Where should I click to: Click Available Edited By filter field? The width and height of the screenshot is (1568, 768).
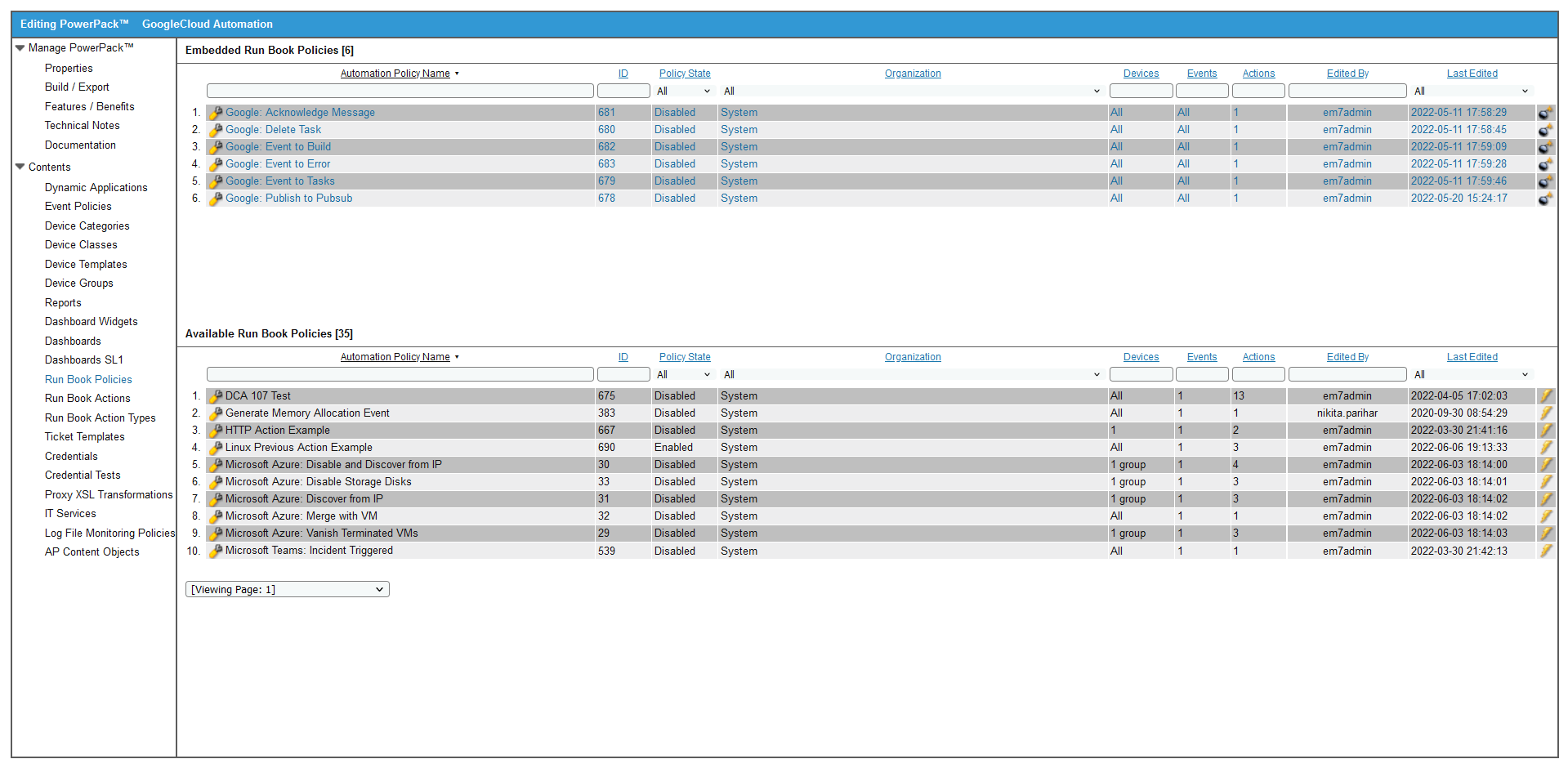coord(1347,374)
